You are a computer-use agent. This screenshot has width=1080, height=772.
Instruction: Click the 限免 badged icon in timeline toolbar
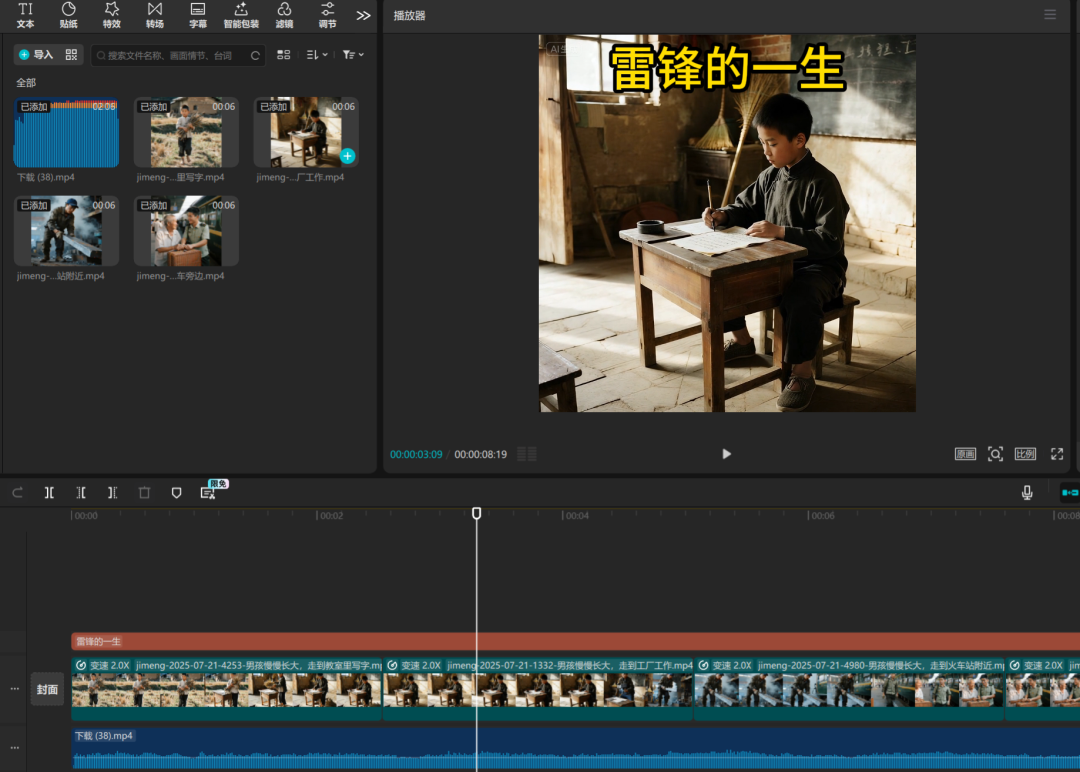tap(209, 492)
